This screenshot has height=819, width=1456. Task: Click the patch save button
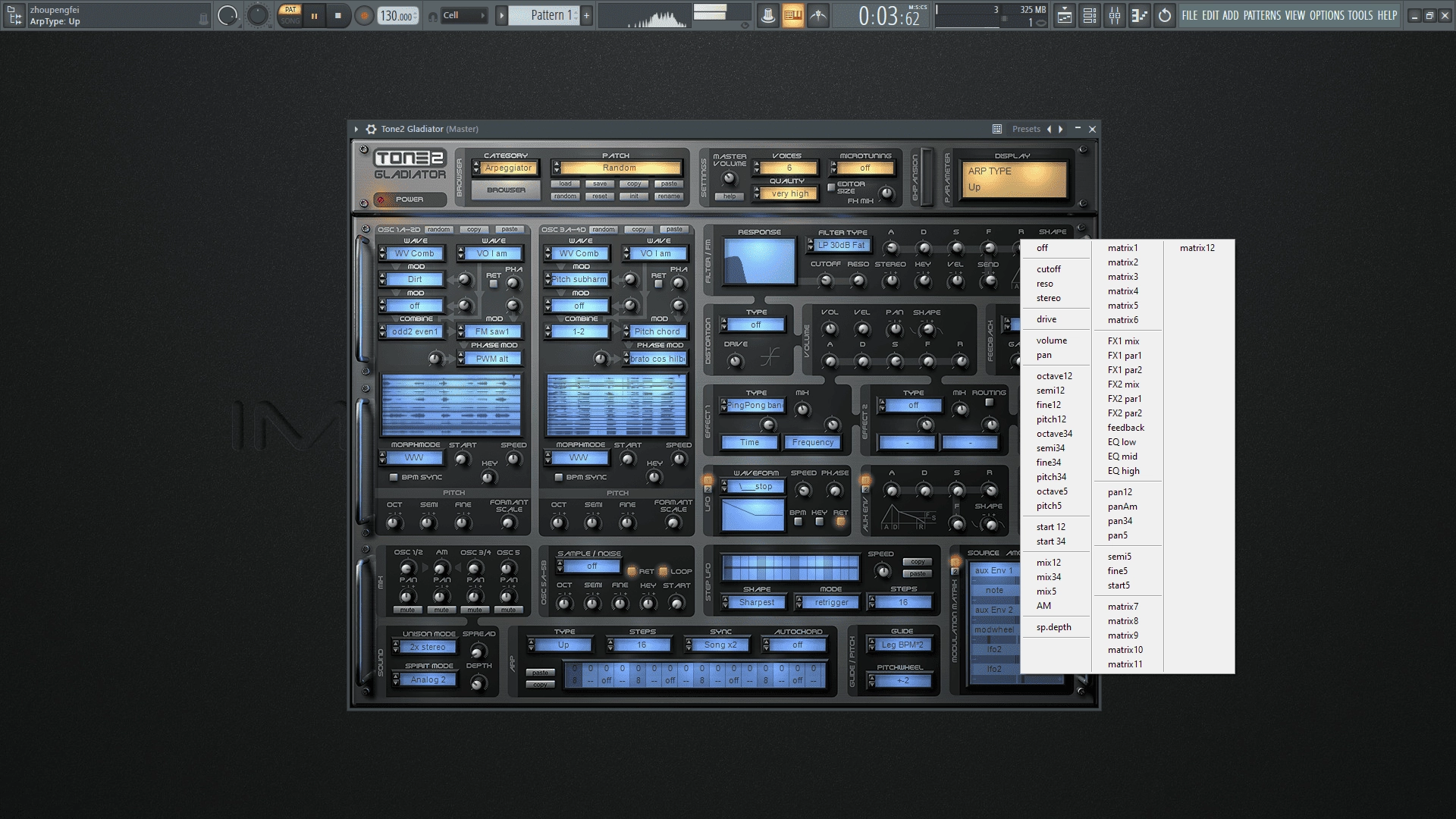point(600,184)
